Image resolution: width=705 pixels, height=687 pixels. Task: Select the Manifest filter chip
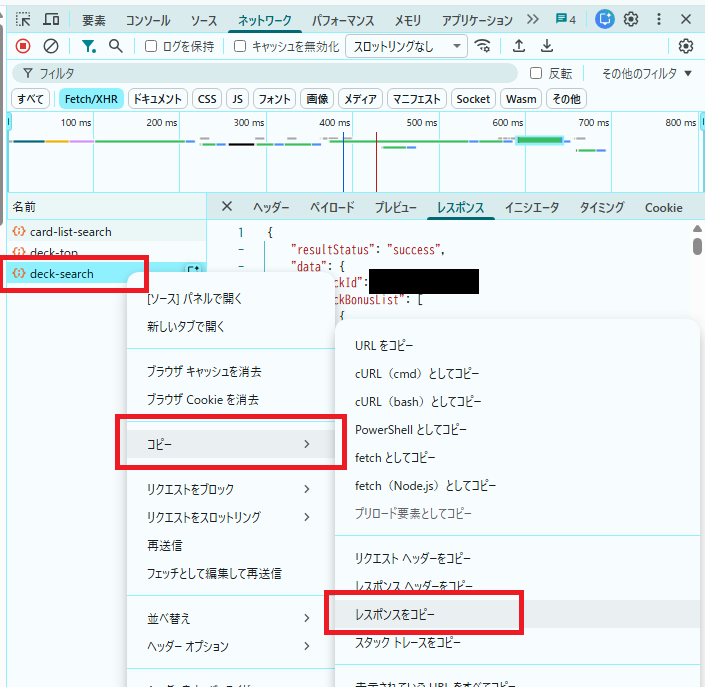tap(416, 99)
